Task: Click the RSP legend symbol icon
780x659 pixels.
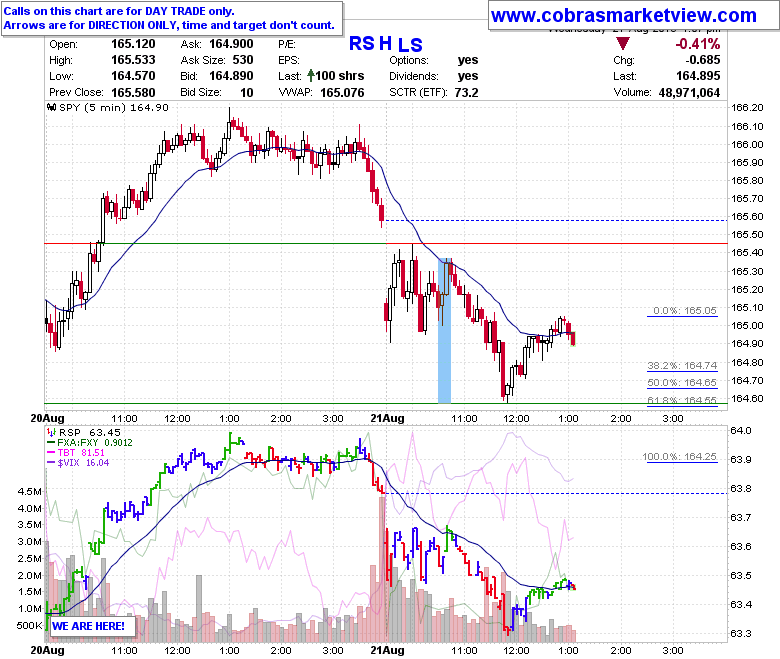Action: 51,432
